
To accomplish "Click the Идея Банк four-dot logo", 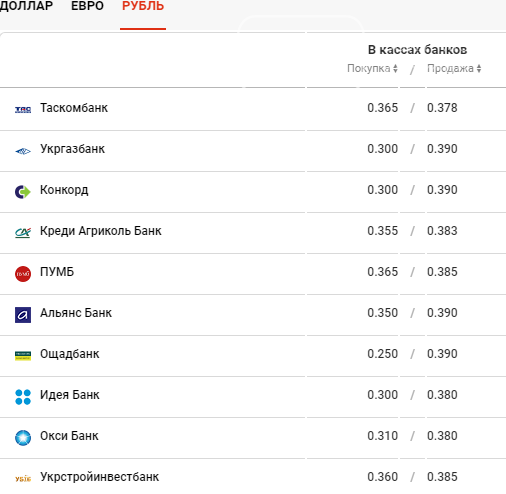I will point(23,397).
